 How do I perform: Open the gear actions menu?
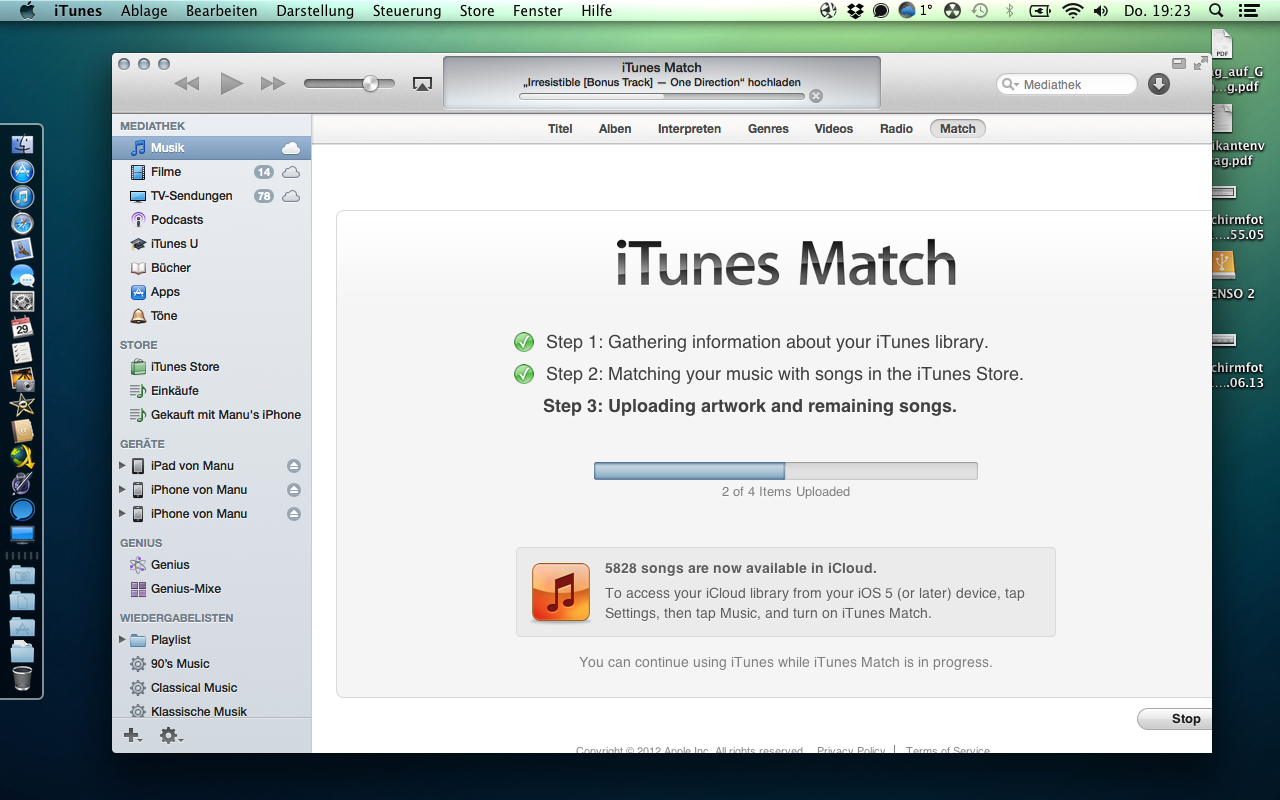[x=171, y=736]
